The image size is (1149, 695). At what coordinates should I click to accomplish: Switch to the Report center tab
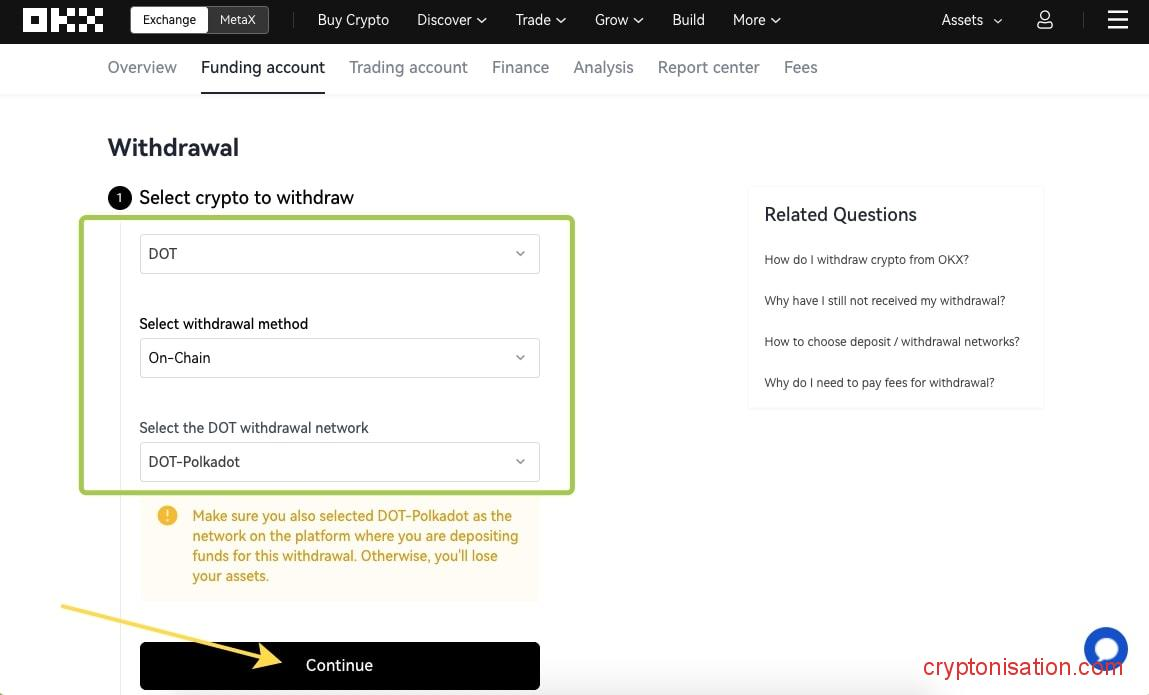pyautogui.click(x=708, y=68)
